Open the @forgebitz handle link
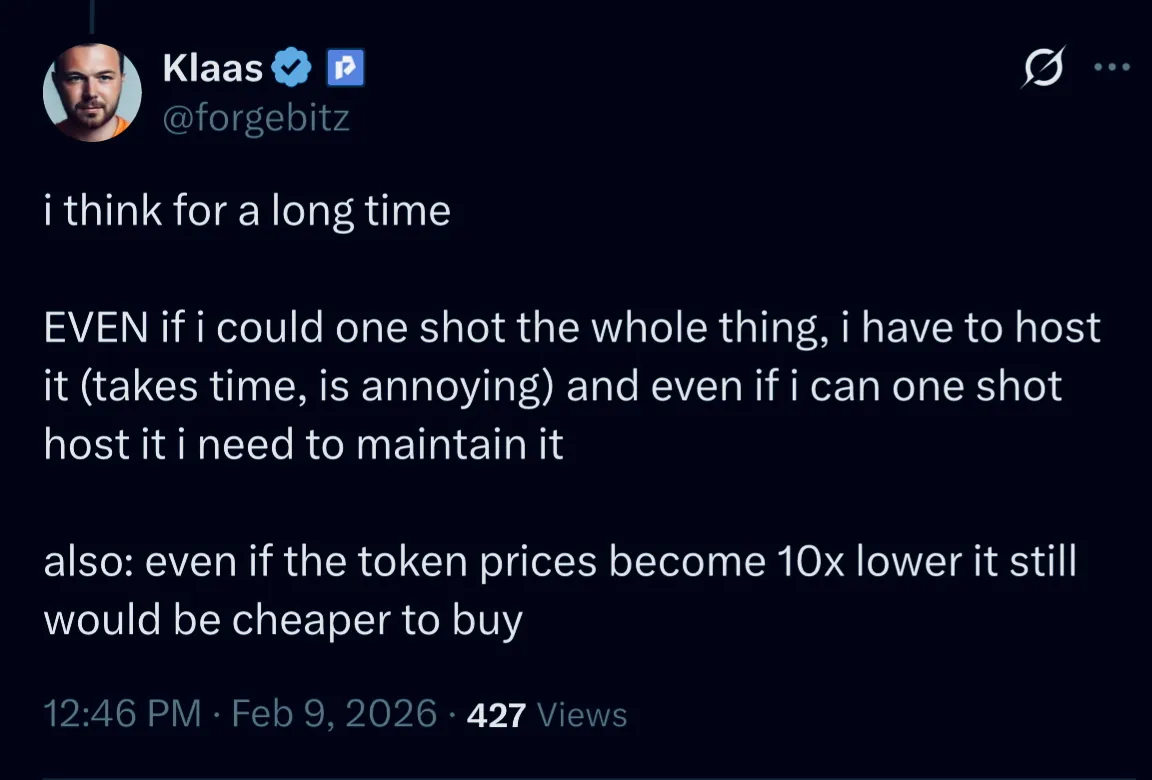1152x780 pixels. (x=255, y=118)
